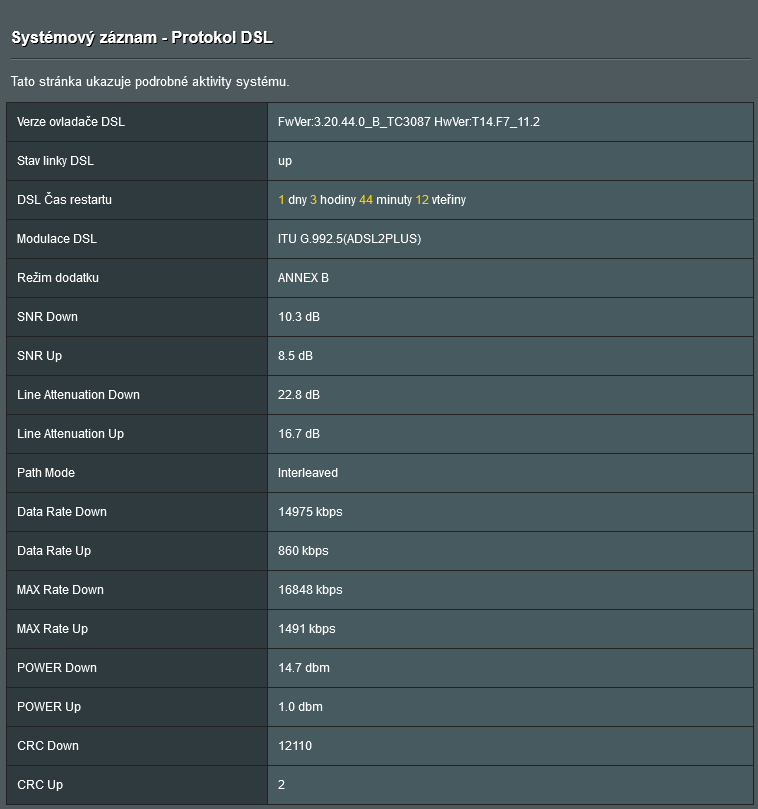
Task: Click the DSL line status value "up"
Action: coord(285,161)
